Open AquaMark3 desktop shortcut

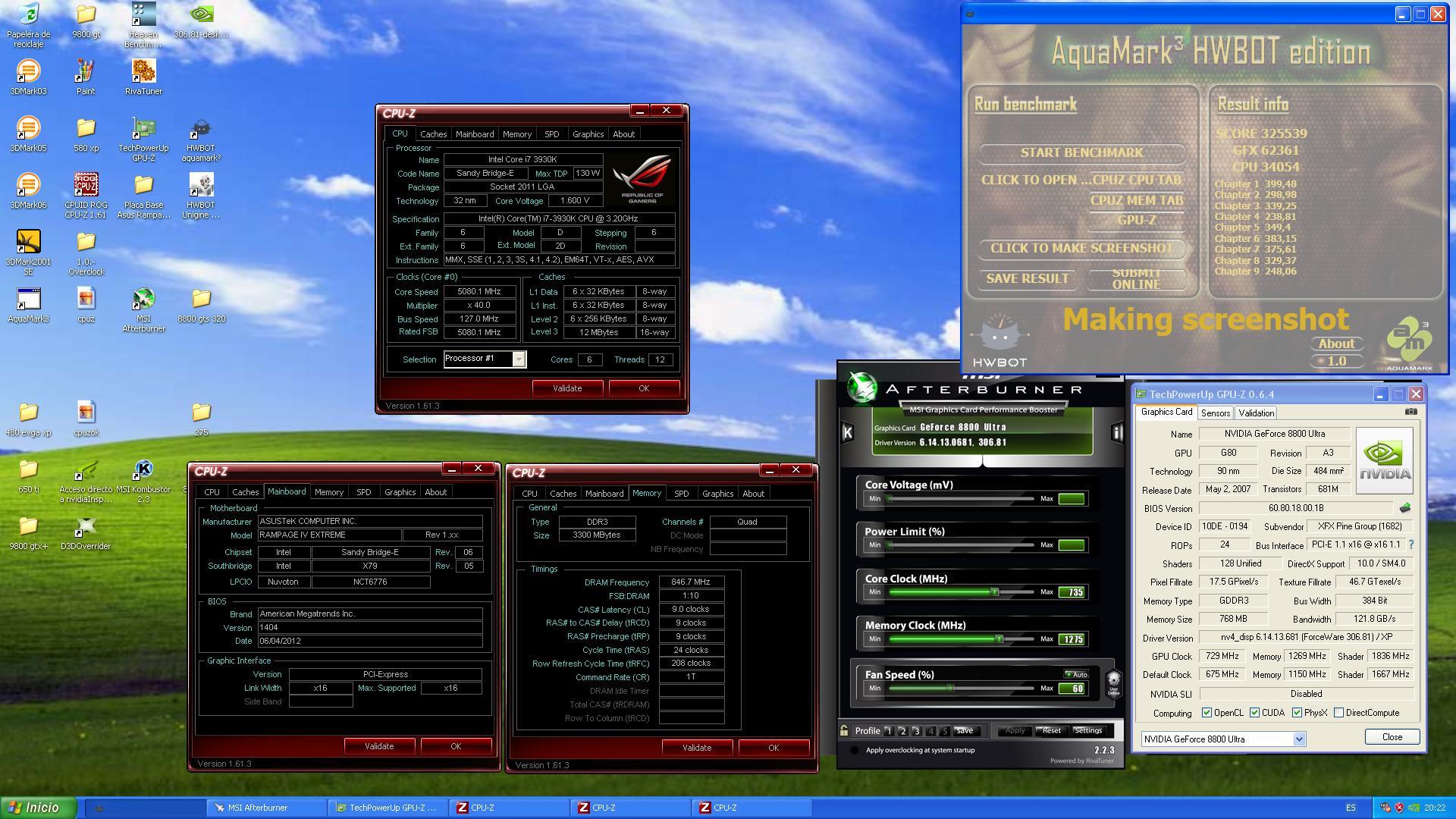[28, 305]
